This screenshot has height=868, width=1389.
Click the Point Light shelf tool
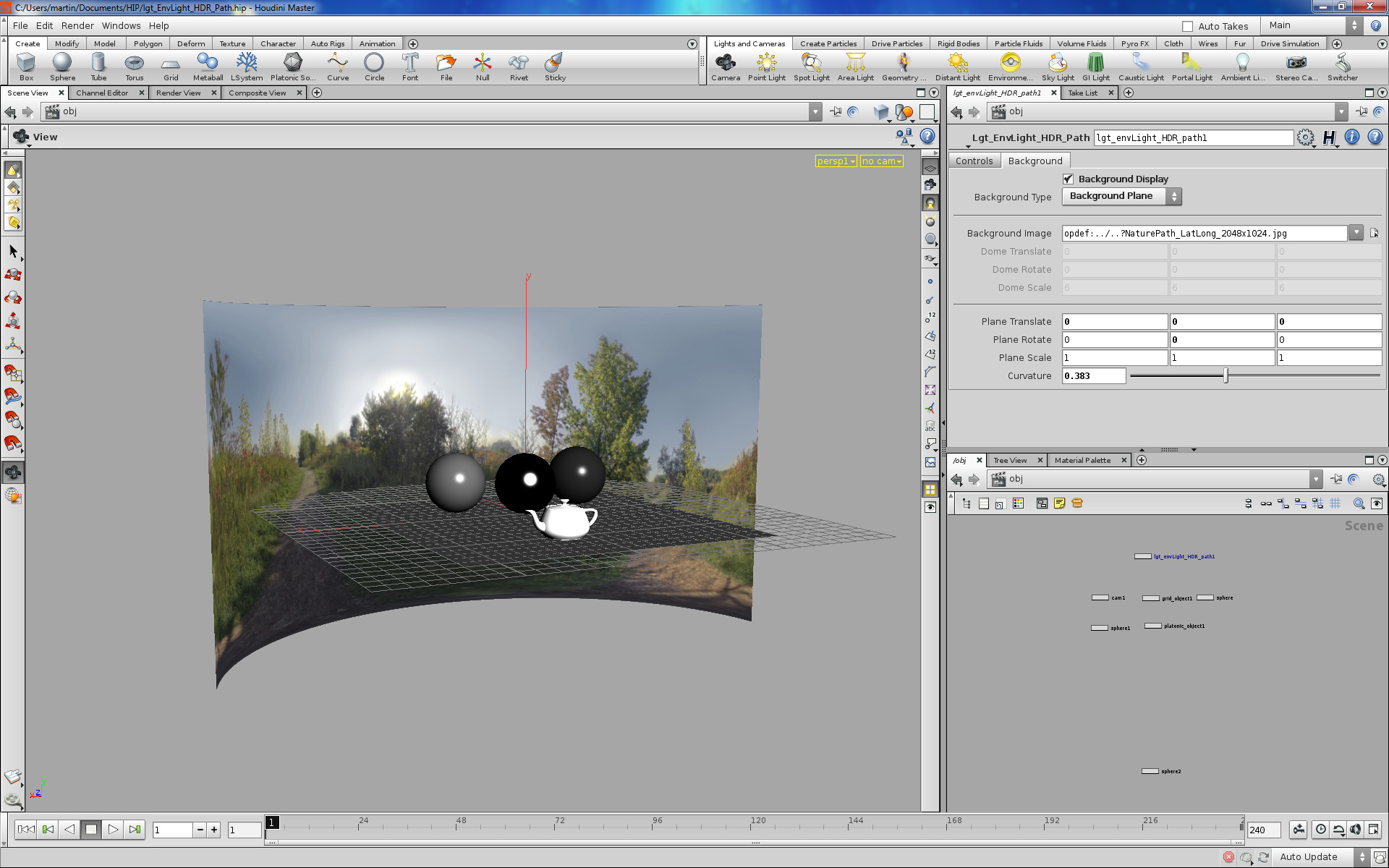(x=766, y=66)
